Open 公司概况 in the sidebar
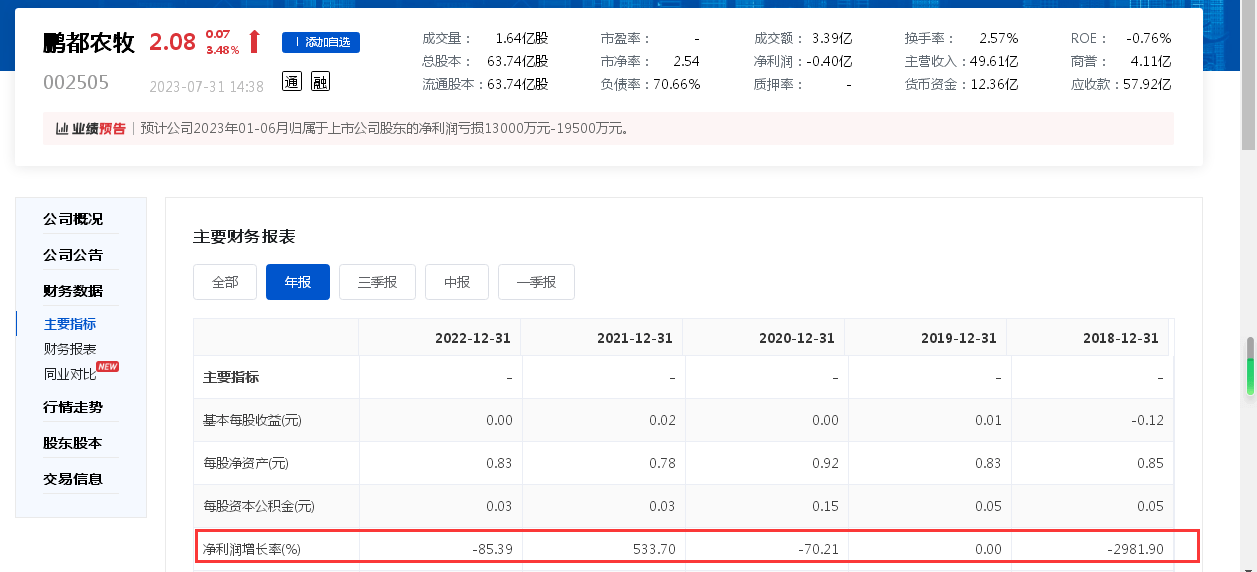Image resolution: width=1257 pixels, height=572 pixels. coord(73,219)
